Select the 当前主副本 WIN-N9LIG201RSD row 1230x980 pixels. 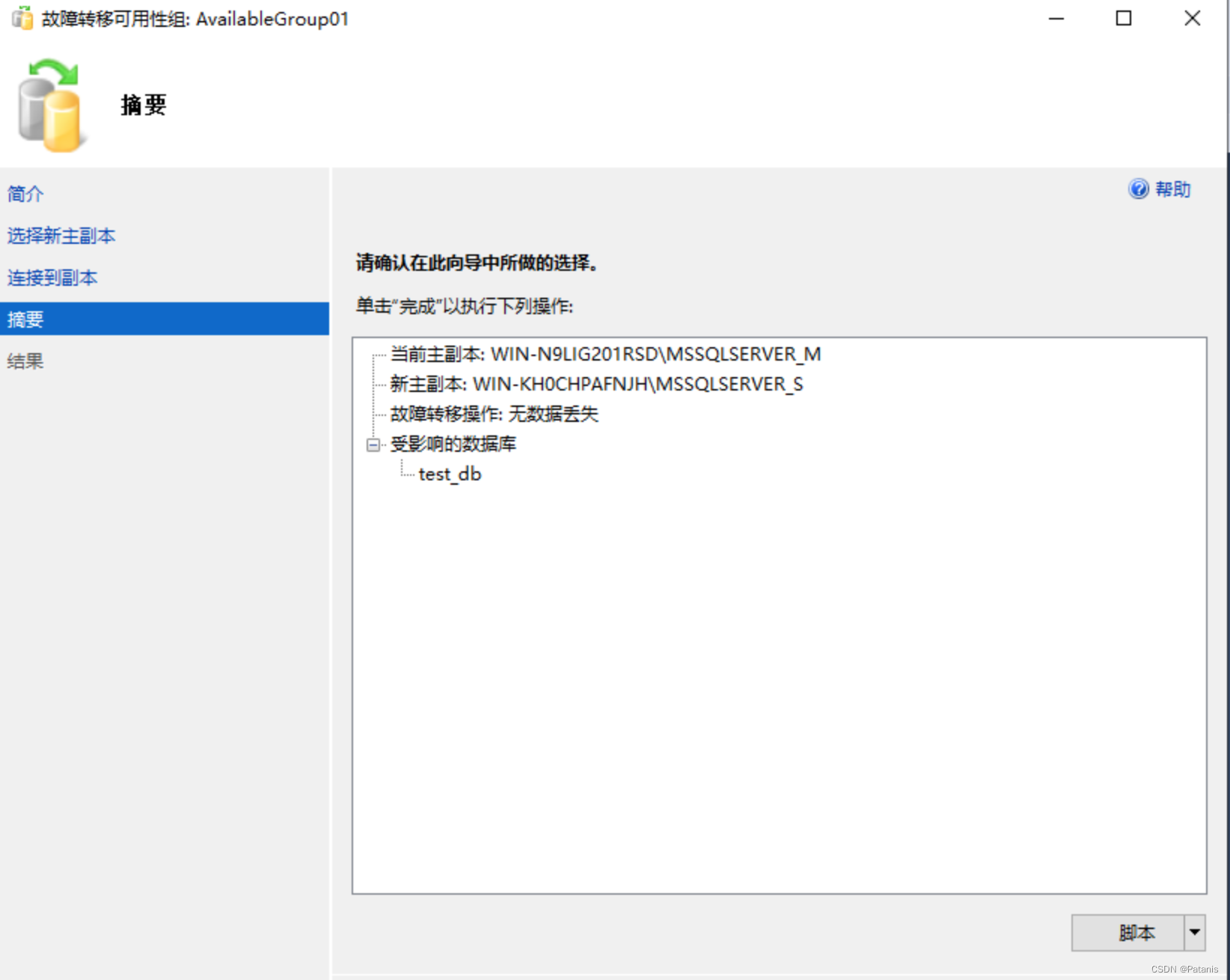605,354
